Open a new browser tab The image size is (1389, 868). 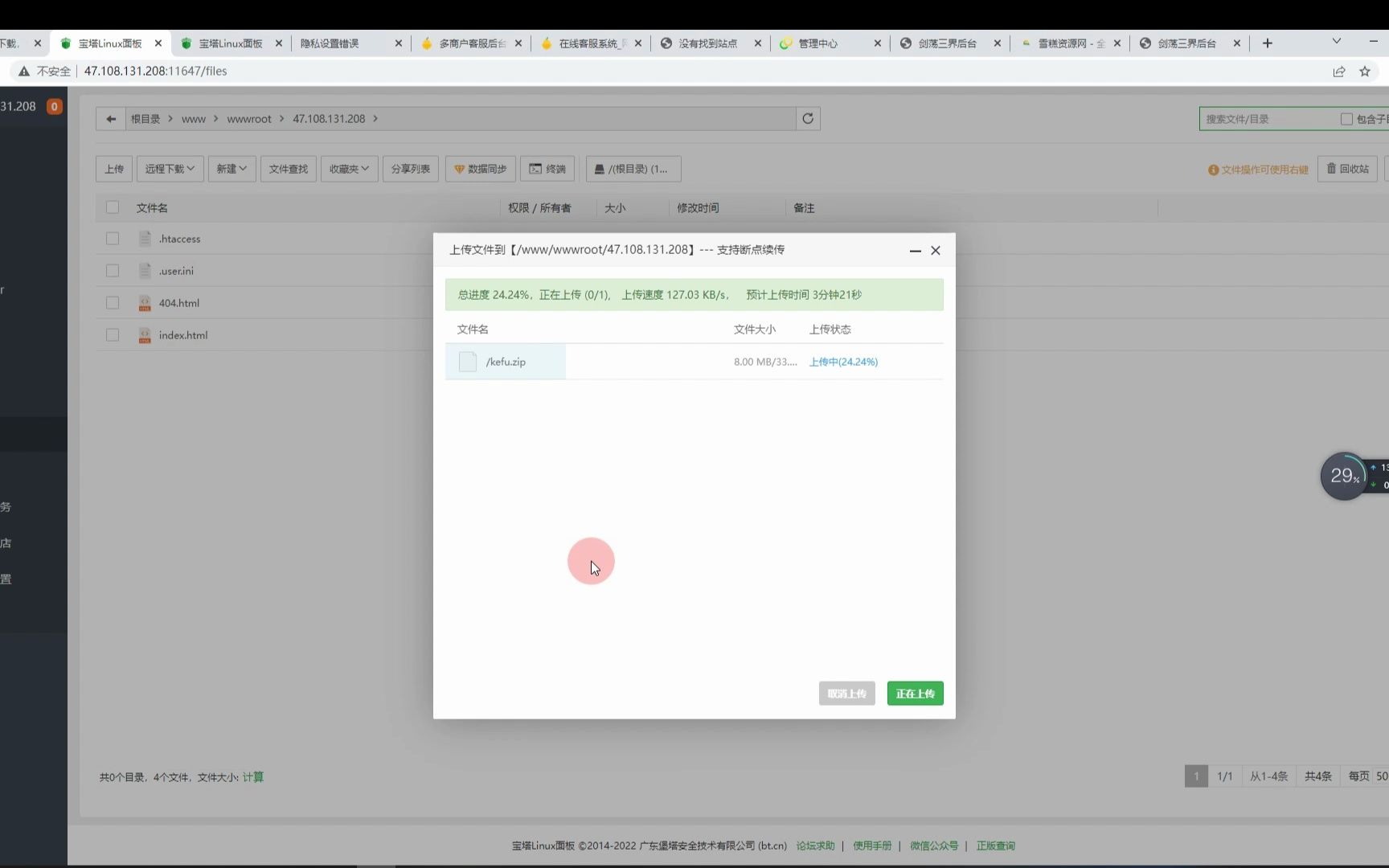1268,43
